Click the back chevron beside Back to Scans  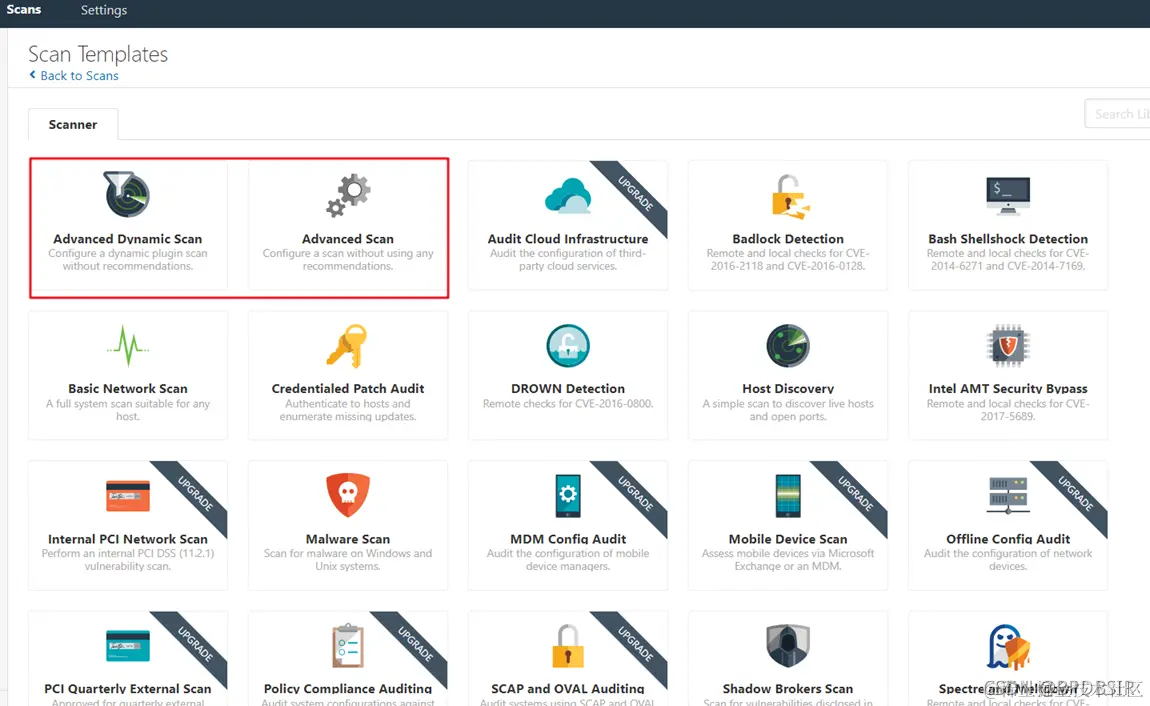[32, 75]
